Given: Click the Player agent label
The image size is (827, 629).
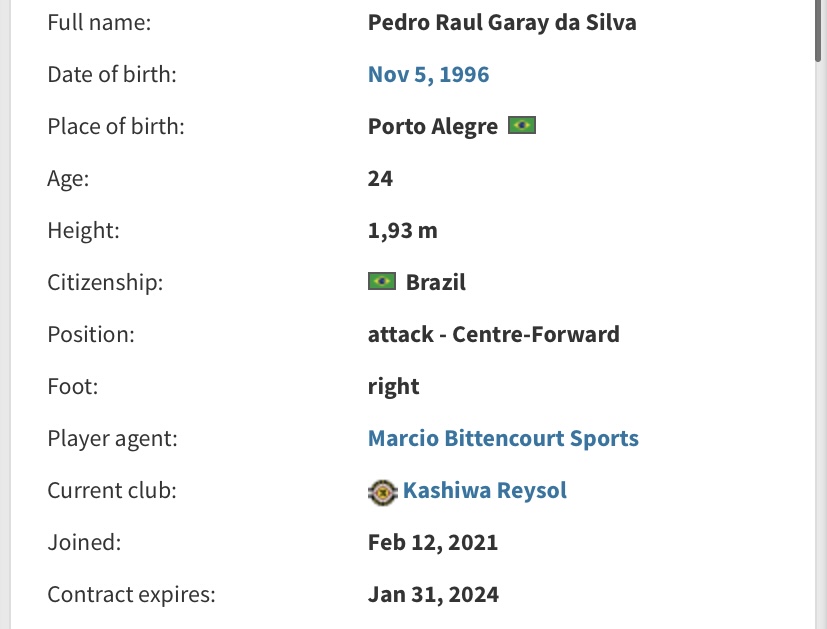Looking at the screenshot, I should point(112,439).
